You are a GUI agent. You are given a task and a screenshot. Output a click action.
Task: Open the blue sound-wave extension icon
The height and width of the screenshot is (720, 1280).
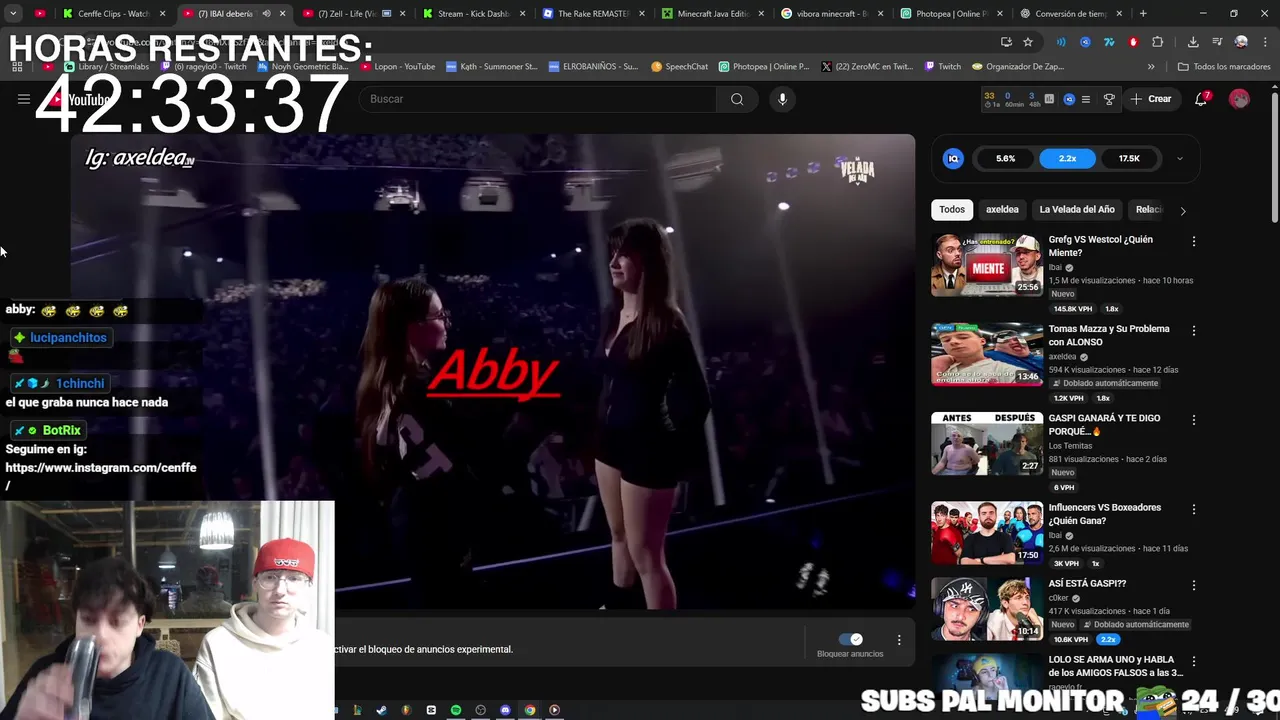coord(1061,42)
